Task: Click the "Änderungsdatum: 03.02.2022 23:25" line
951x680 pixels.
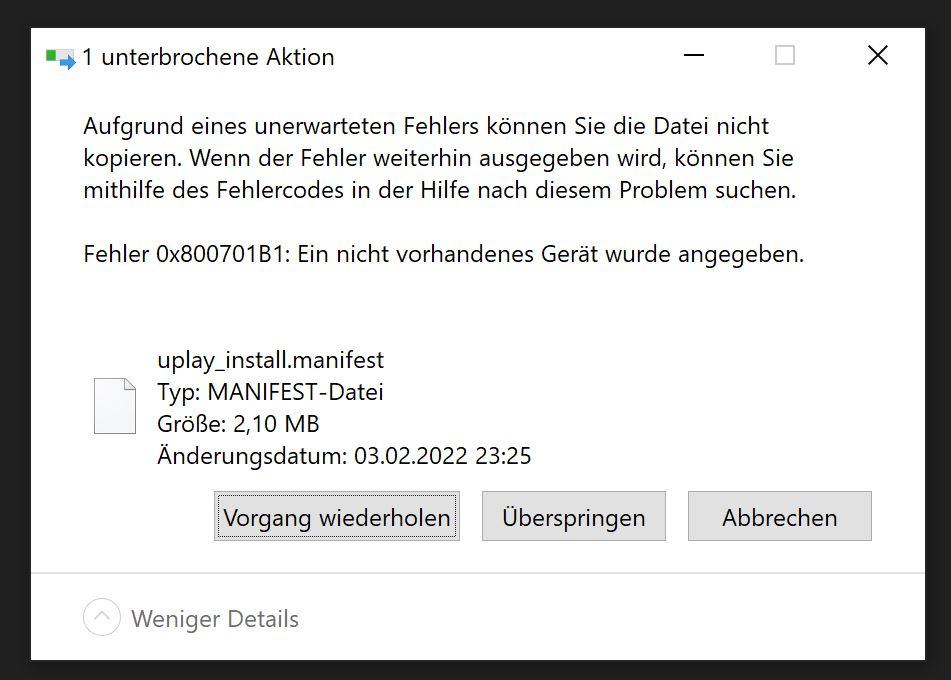Action: tap(344, 456)
